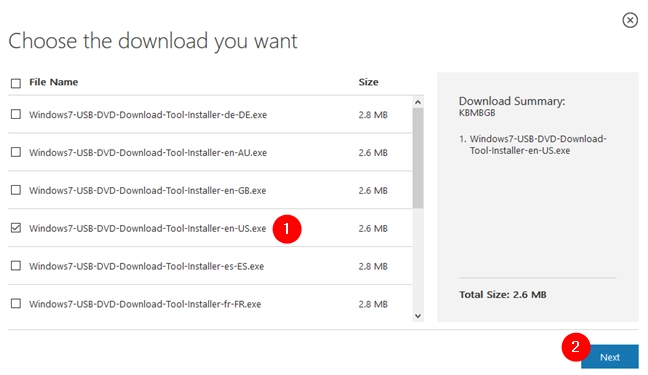The image size is (648, 375).
Task: Click the Next button
Action: click(610, 357)
